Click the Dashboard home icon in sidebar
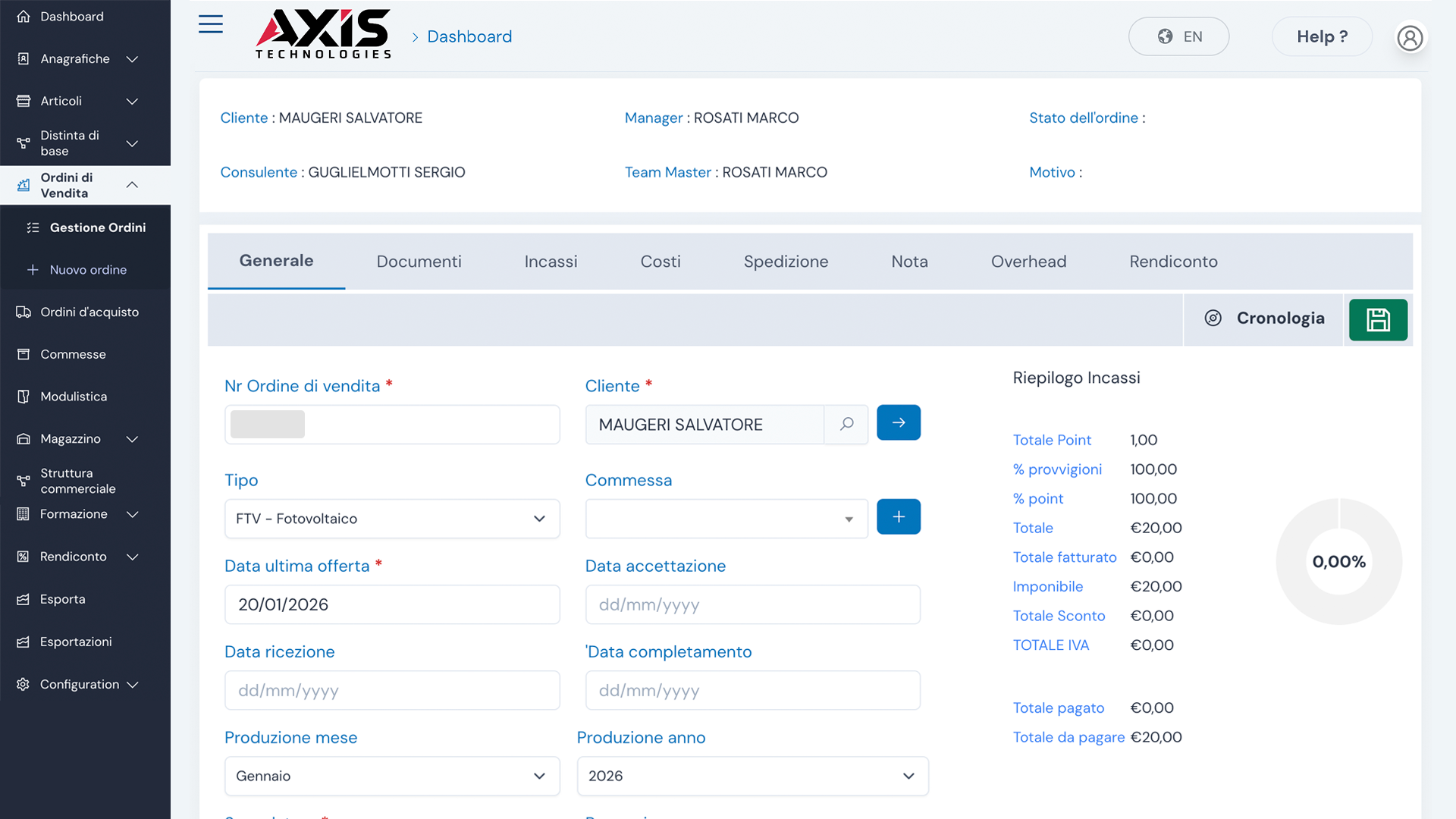Viewport: 1456px width, 819px height. 24,17
